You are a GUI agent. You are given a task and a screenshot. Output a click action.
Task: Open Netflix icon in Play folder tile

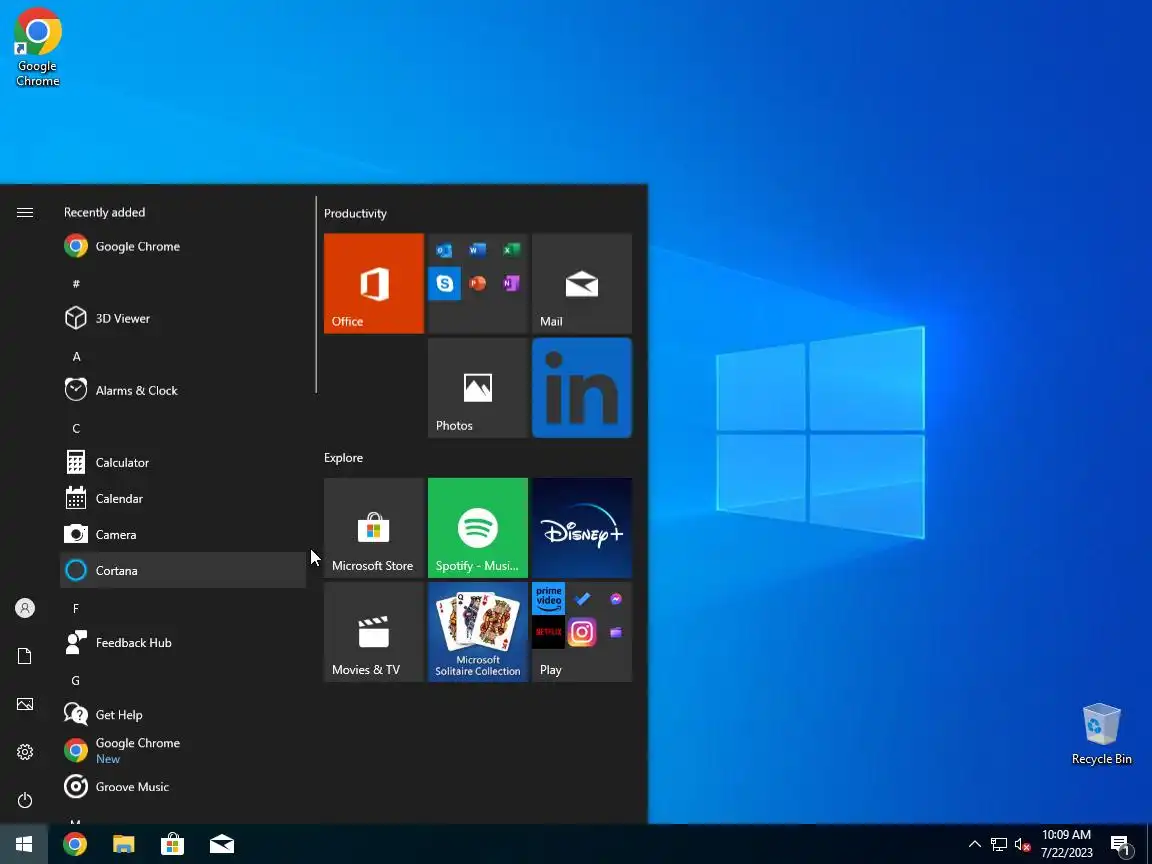pos(548,632)
